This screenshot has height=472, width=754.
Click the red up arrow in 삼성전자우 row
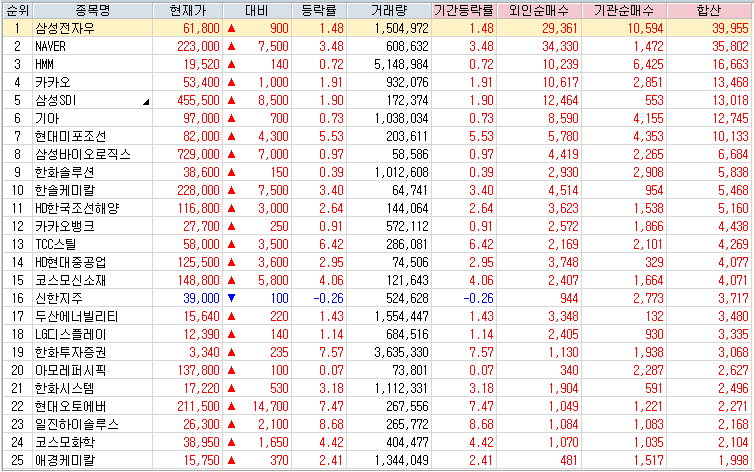pyautogui.click(x=231, y=28)
